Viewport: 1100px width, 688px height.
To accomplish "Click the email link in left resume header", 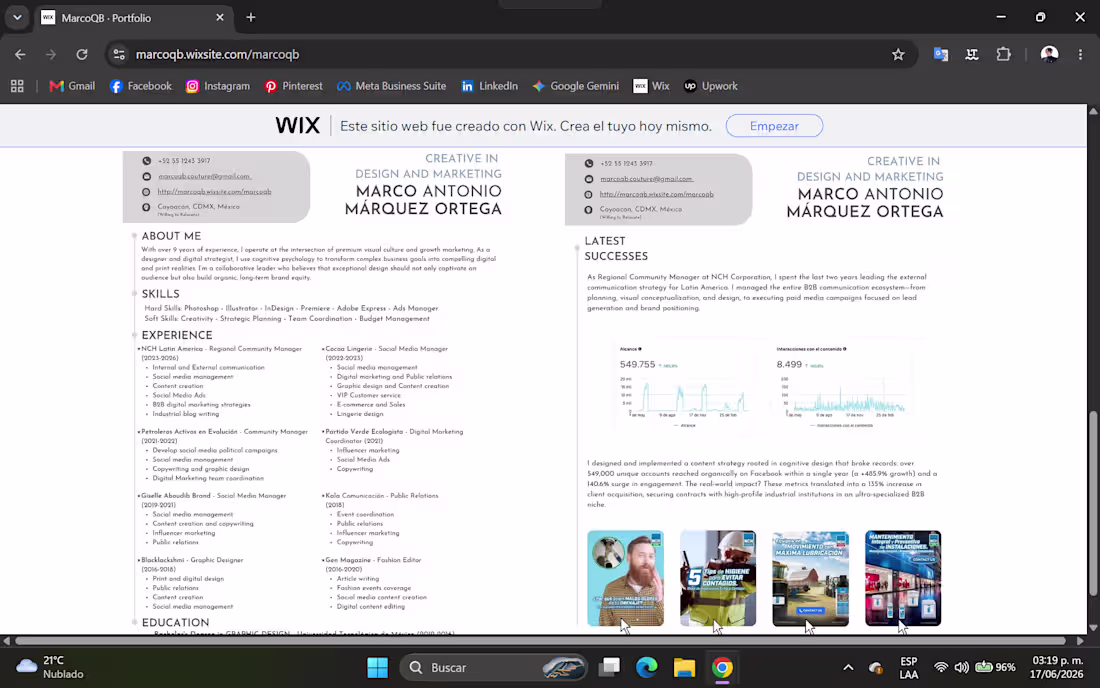I will point(204,176).
